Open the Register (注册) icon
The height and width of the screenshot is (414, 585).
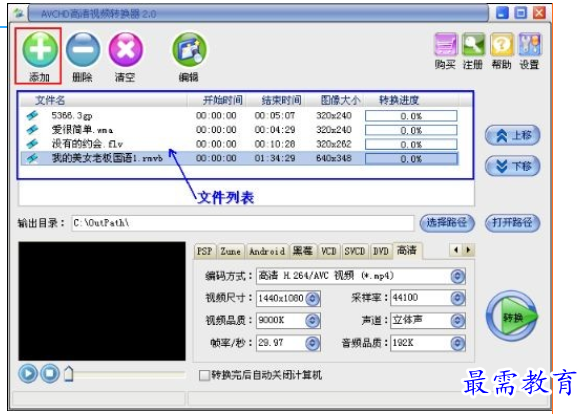[x=473, y=45]
